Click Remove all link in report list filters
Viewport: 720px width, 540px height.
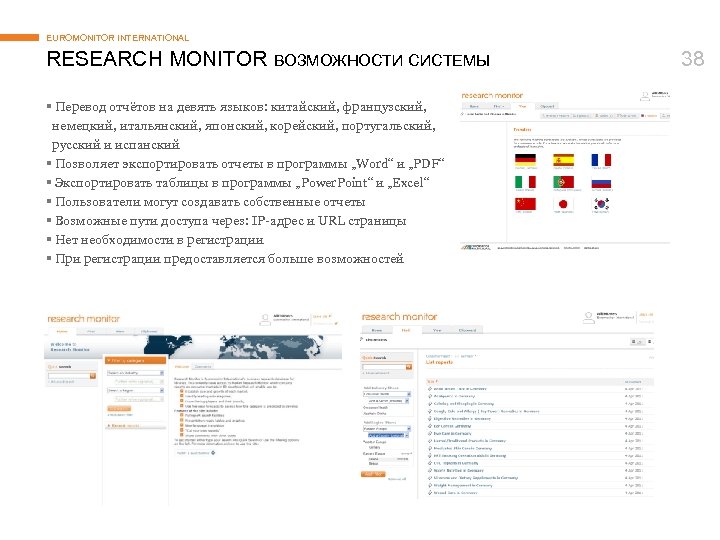[397, 479]
